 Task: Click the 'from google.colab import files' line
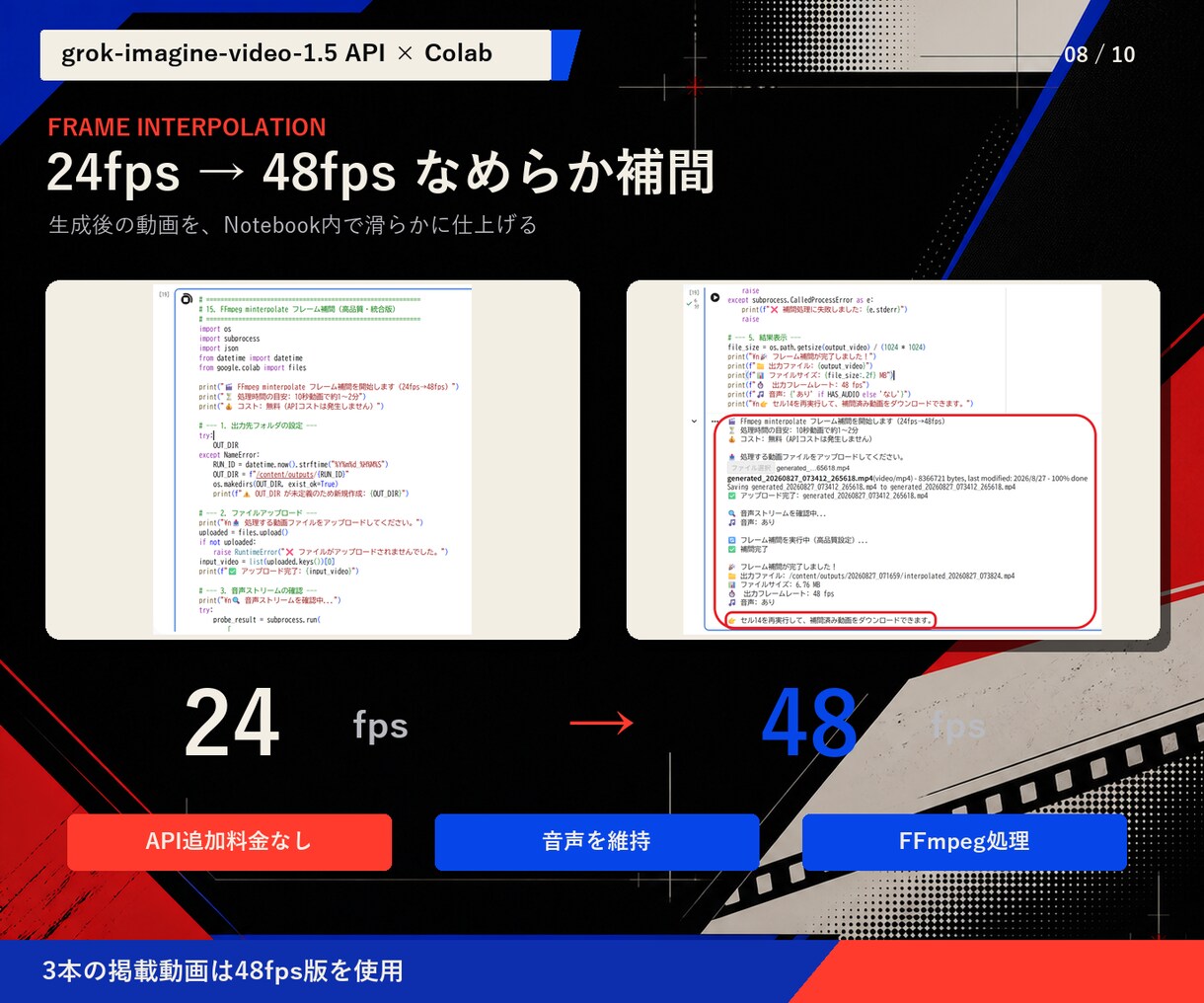point(253,367)
